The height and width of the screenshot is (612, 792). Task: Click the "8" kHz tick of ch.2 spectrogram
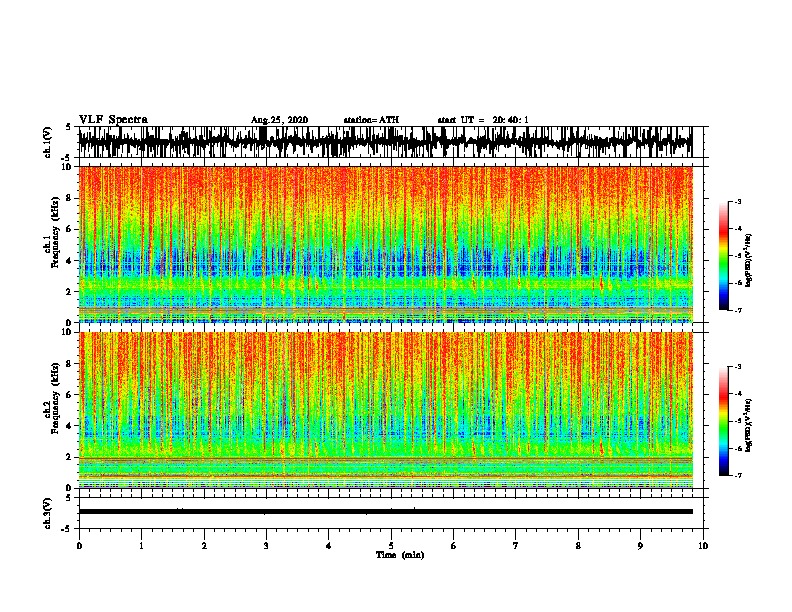(x=70, y=364)
